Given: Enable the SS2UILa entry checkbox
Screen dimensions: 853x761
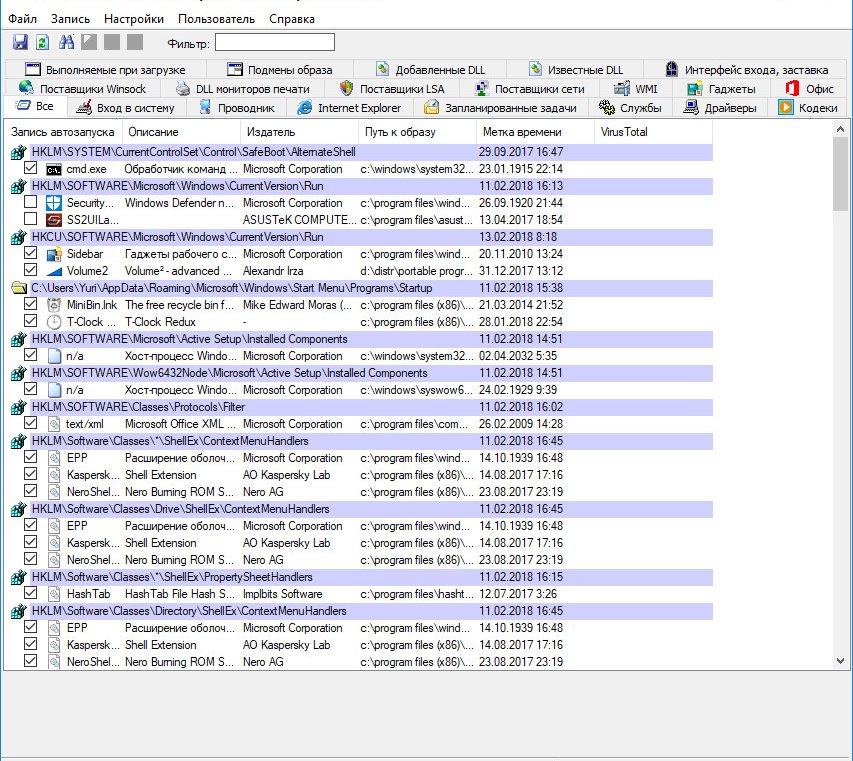Looking at the screenshot, I should click(30, 219).
